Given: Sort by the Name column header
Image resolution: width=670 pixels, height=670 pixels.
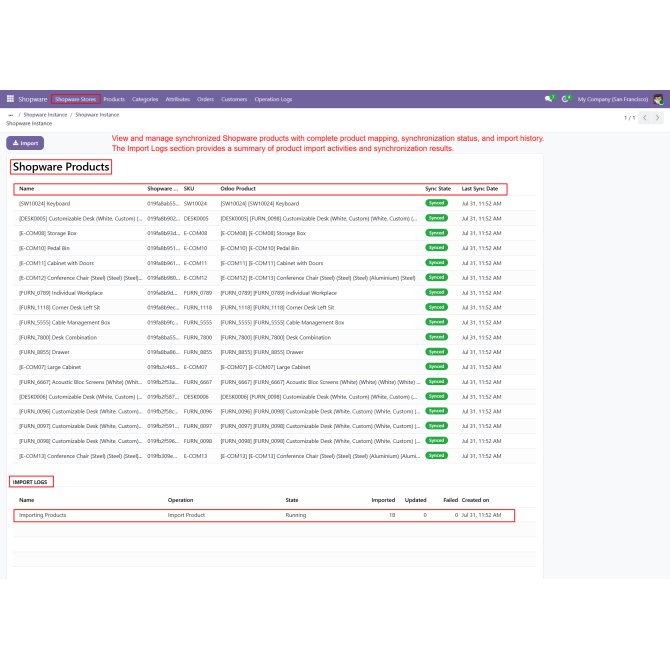Looking at the screenshot, I should point(26,188).
